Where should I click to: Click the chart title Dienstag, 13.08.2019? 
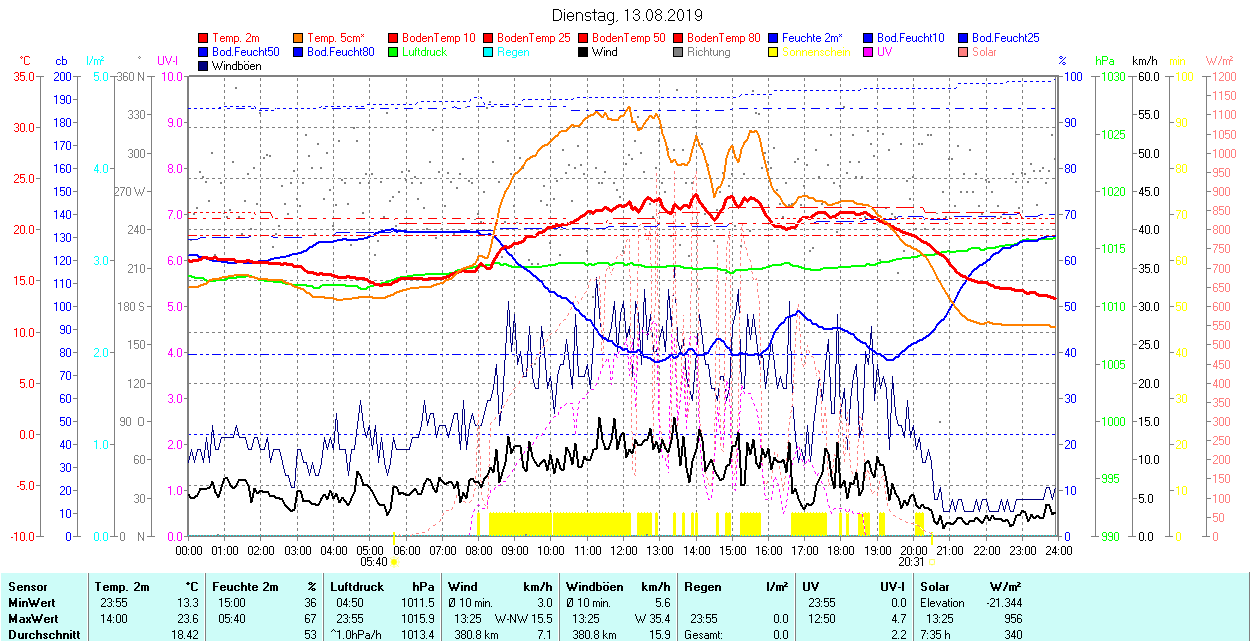[x=627, y=15]
